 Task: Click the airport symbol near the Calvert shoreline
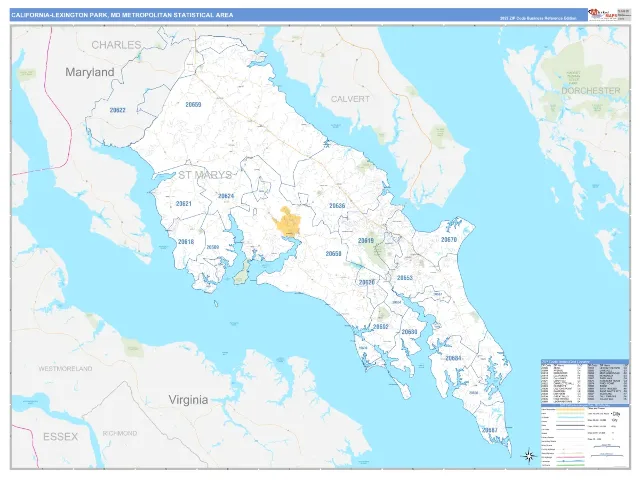326,144
